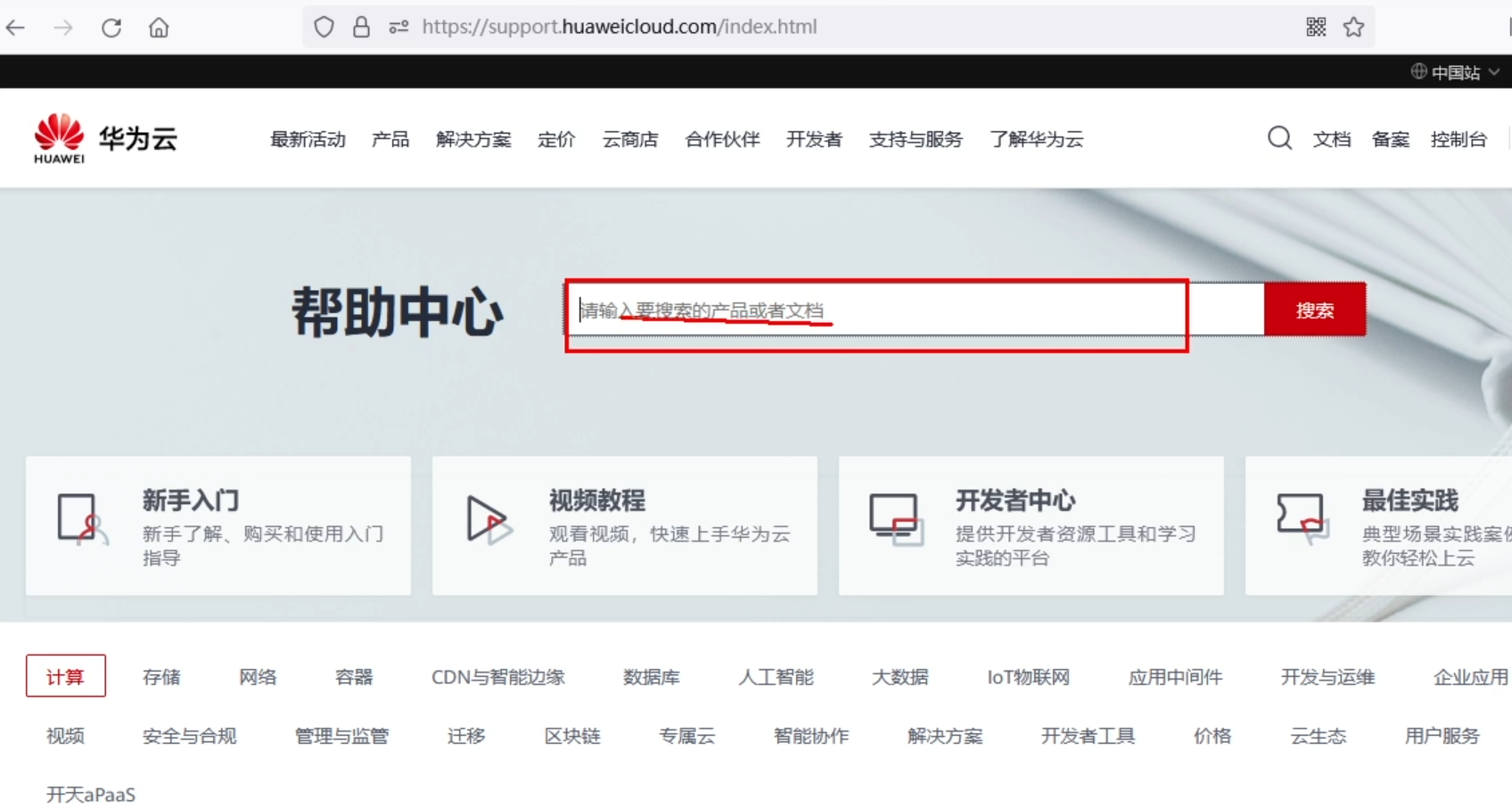Open 了解华为云 menu item
The image size is (1512, 809).
coord(1036,139)
